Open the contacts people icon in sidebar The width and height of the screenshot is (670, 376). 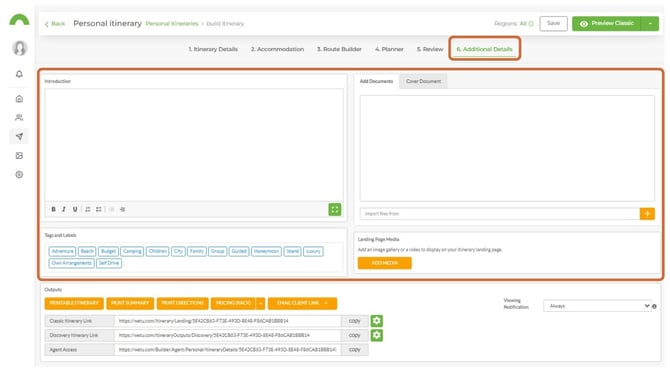point(19,118)
